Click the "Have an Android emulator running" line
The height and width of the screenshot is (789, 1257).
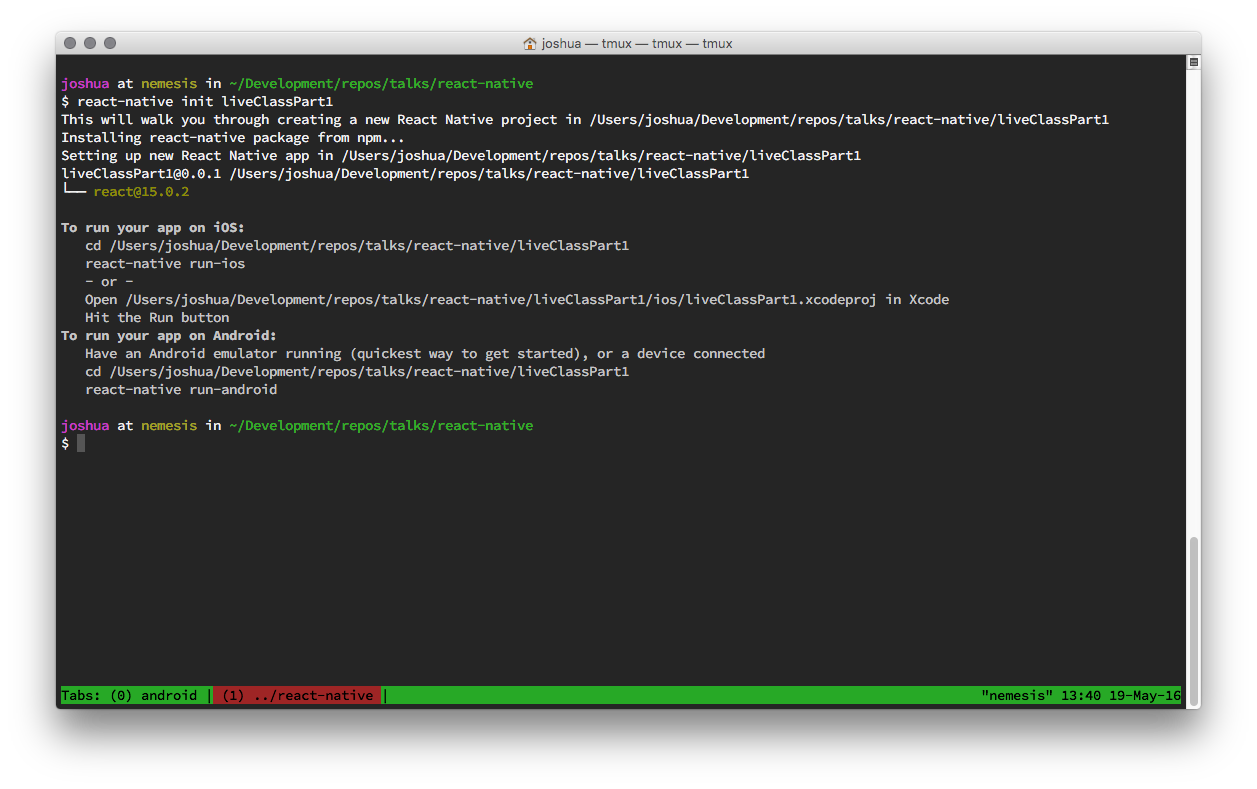pyautogui.click(x=425, y=354)
